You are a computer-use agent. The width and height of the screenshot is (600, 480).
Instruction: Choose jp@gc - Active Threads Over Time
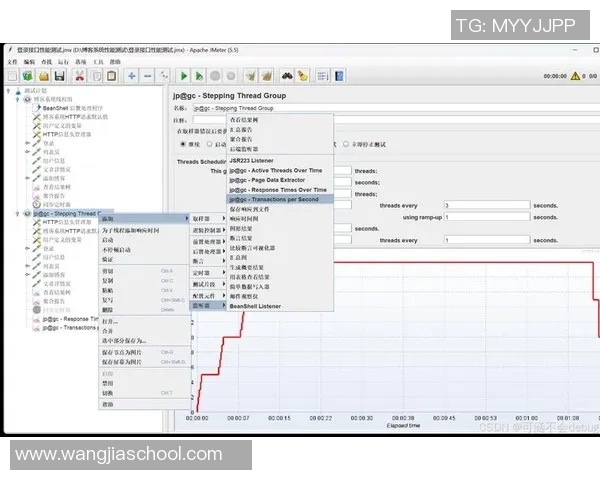click(276, 170)
